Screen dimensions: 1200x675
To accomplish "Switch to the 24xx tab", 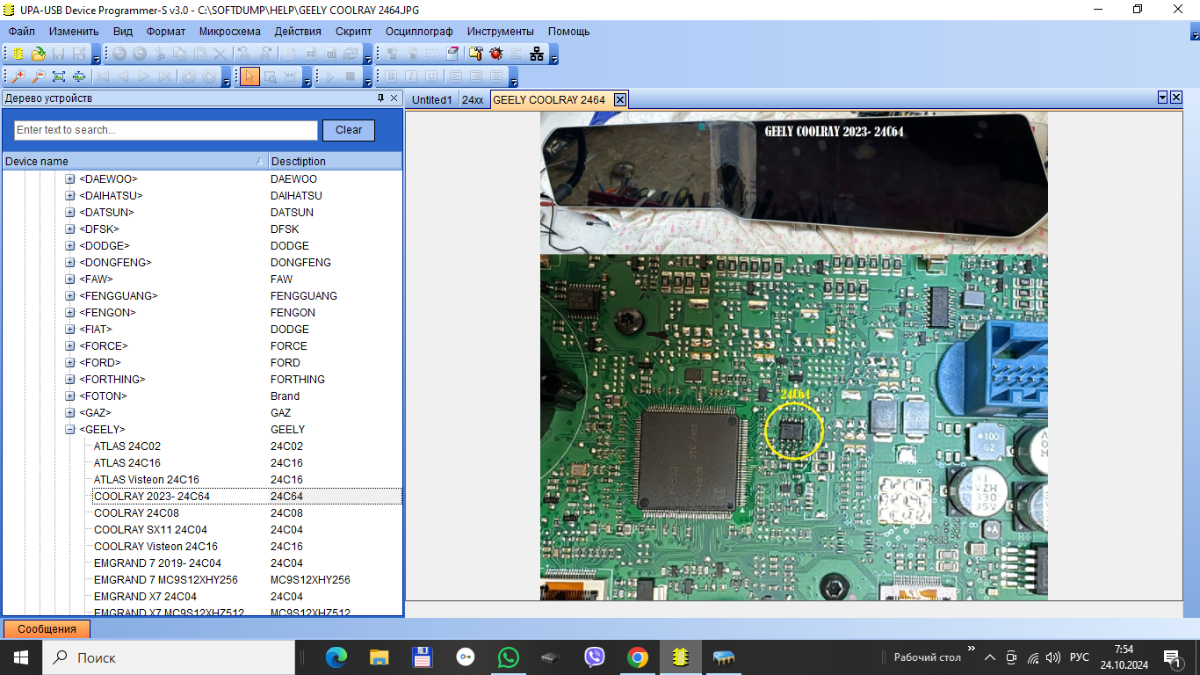I will click(x=472, y=100).
